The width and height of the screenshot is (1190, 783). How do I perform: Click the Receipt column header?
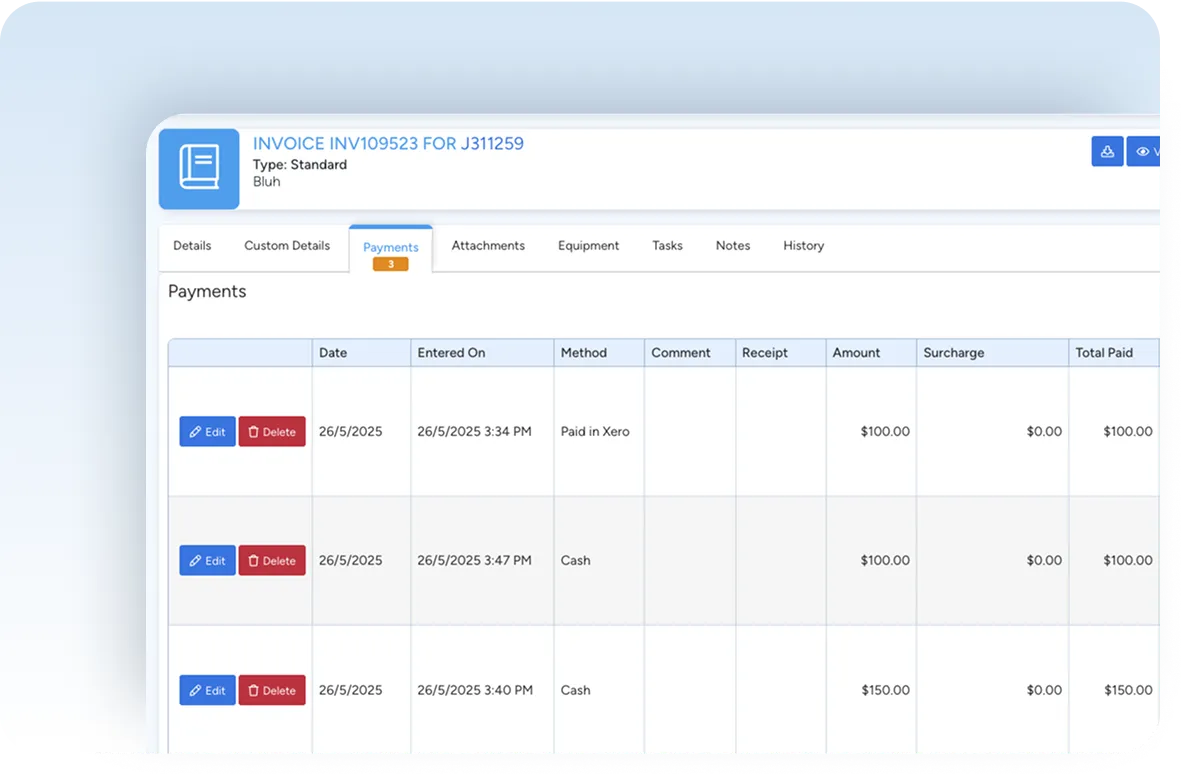point(780,353)
